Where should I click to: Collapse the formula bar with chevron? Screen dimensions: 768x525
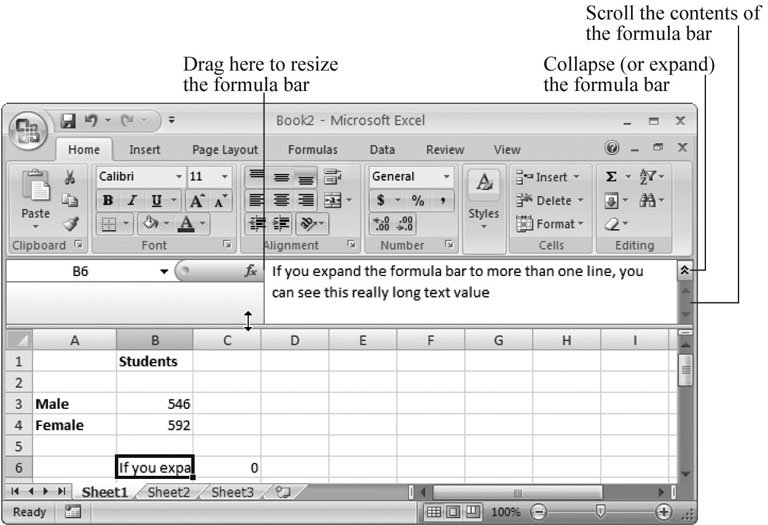(x=684, y=270)
